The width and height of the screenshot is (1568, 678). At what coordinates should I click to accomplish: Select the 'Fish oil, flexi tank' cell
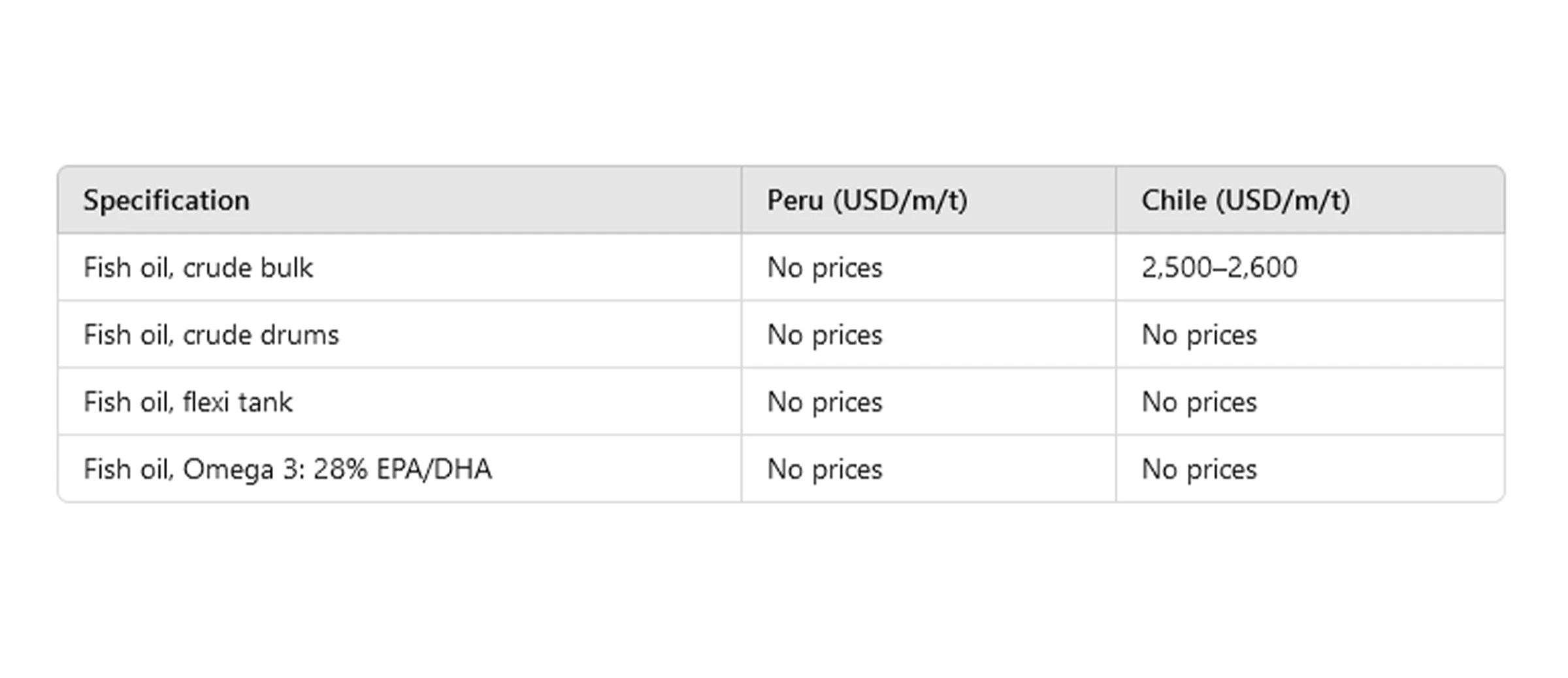[x=188, y=402]
